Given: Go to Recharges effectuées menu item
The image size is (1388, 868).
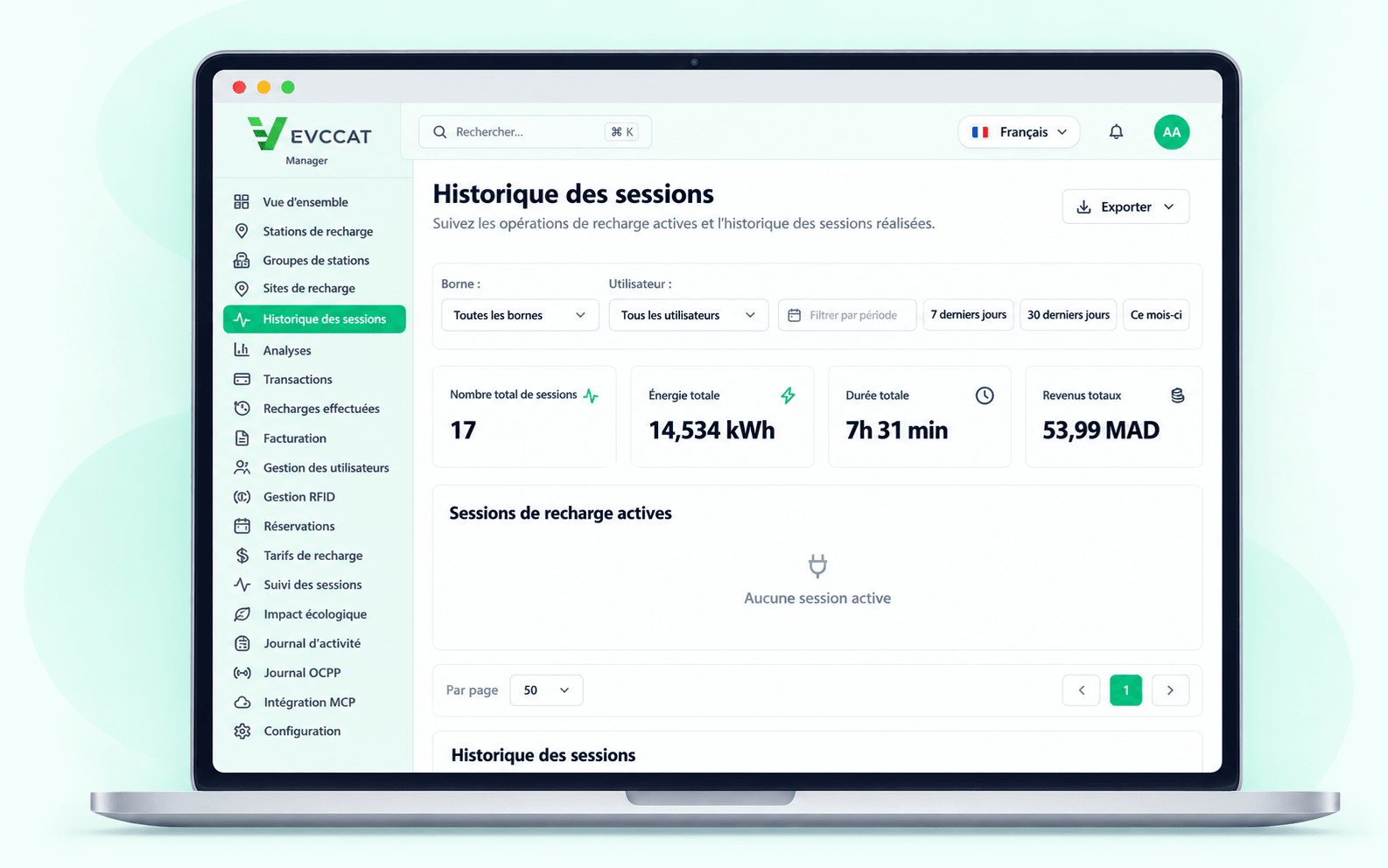Looking at the screenshot, I should pos(321,409).
